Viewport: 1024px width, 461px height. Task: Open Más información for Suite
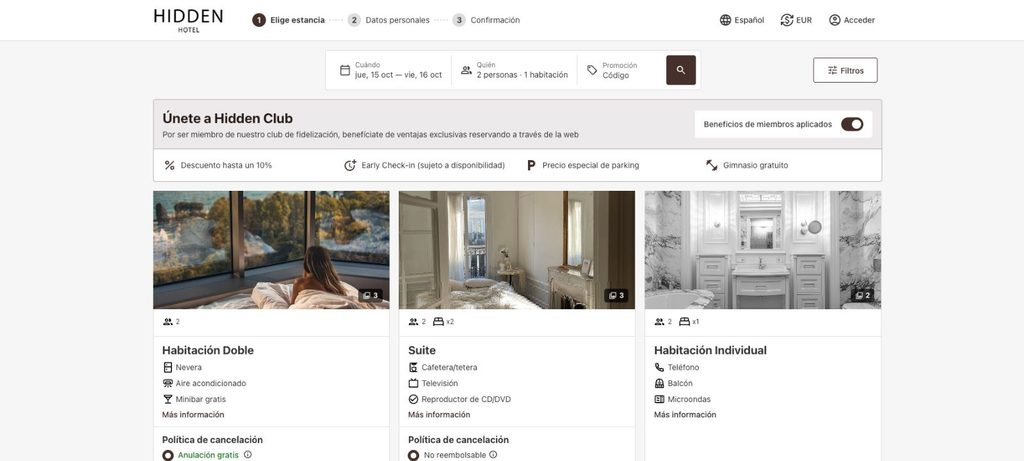439,415
